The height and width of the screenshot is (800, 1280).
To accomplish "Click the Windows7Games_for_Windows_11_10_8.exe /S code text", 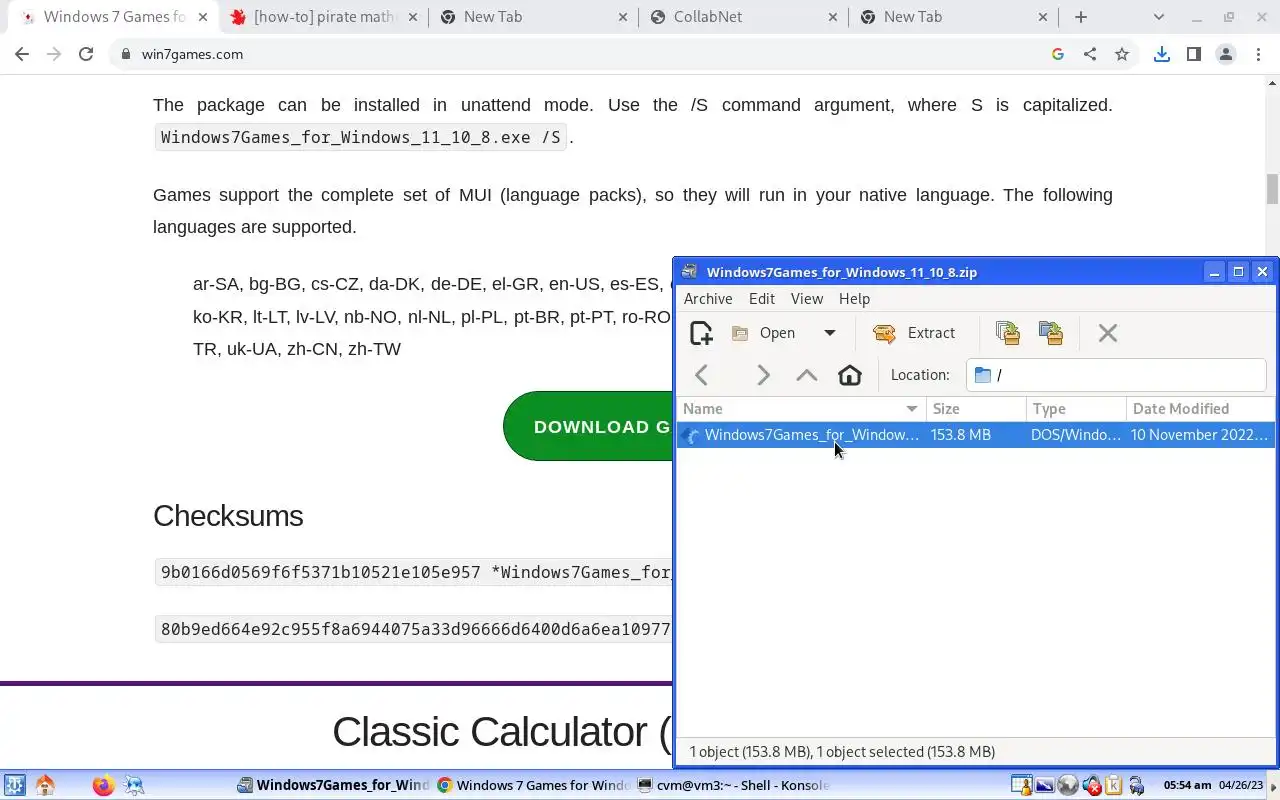I will point(361,137).
